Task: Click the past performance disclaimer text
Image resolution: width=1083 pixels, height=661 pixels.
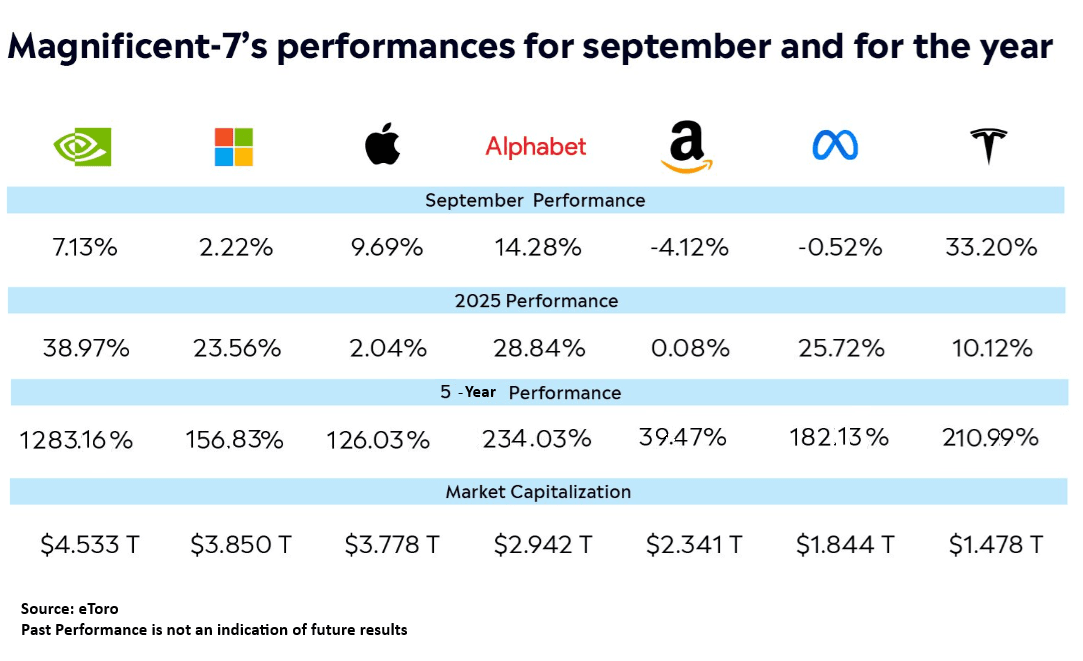Action: [x=214, y=630]
